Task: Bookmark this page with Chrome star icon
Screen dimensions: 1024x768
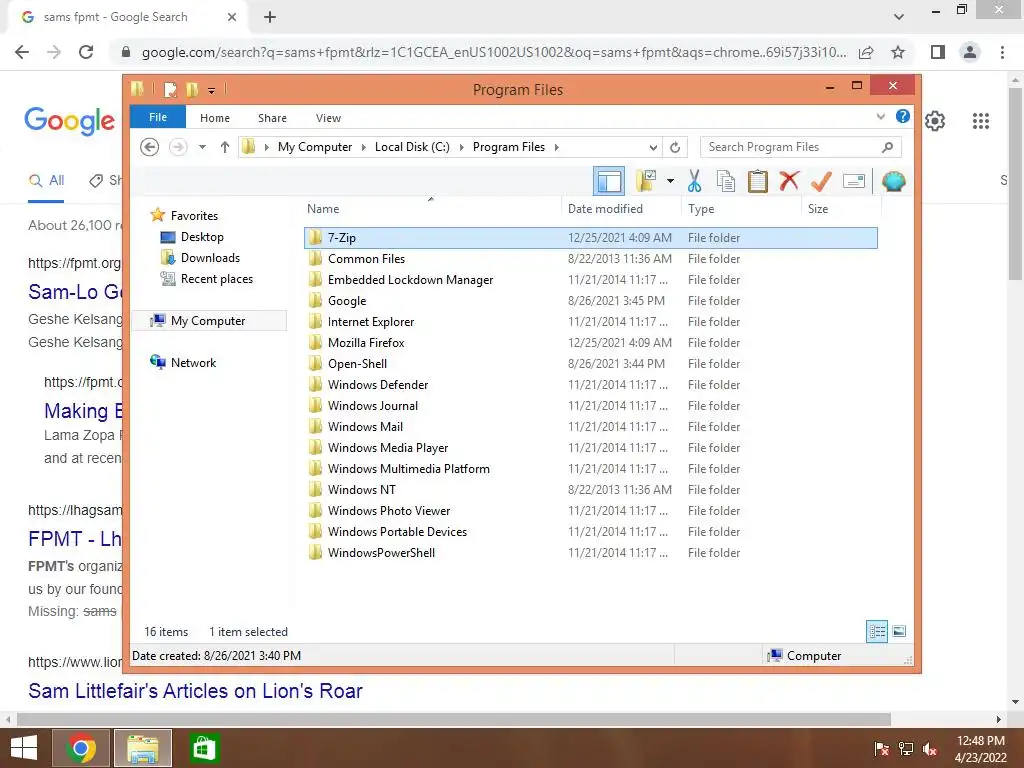Action: tap(898, 52)
